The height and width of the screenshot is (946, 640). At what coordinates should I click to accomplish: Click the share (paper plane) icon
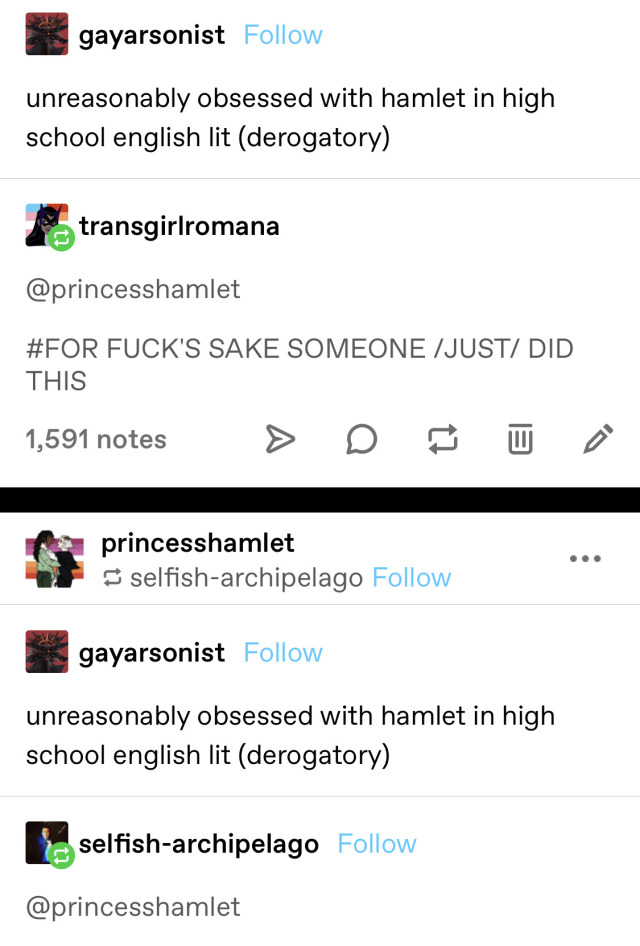tap(280, 439)
